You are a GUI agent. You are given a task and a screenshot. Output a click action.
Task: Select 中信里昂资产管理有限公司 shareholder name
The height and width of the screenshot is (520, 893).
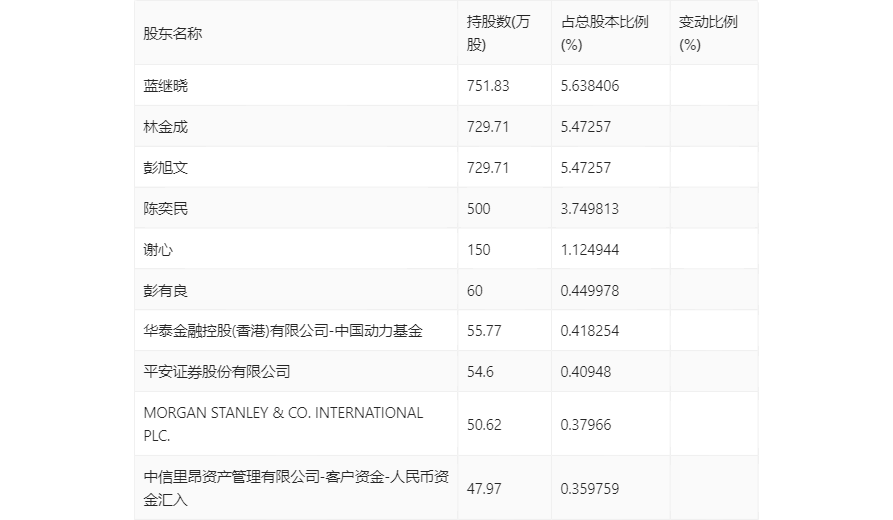(296, 489)
